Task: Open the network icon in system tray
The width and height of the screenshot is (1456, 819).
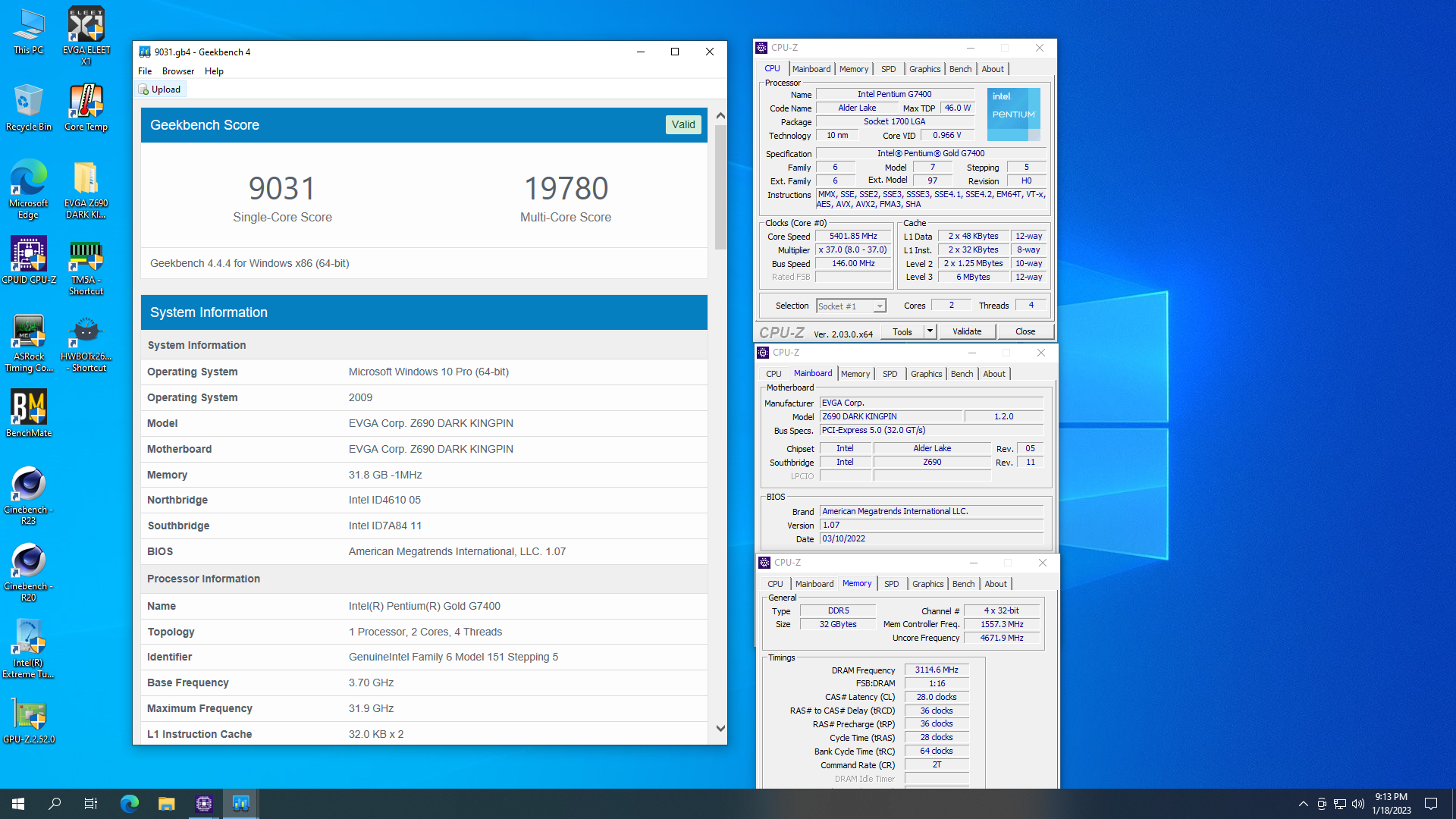Action: pos(1340,804)
